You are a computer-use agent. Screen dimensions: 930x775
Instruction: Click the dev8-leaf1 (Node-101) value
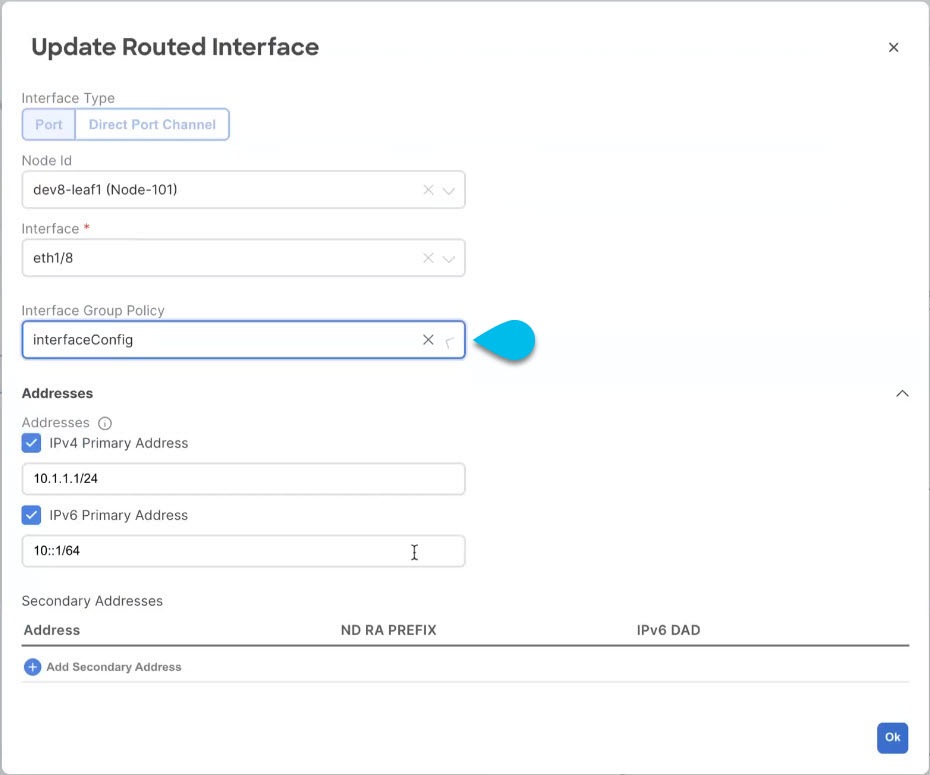coord(105,190)
